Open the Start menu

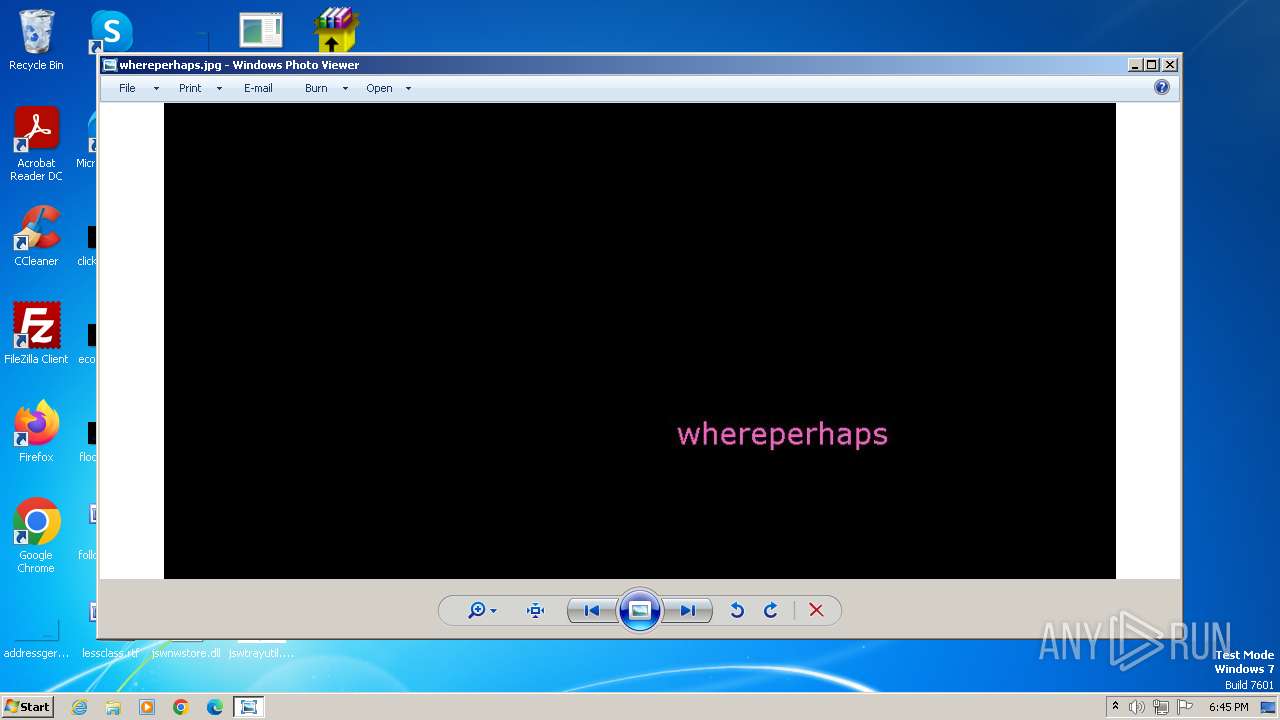point(27,706)
